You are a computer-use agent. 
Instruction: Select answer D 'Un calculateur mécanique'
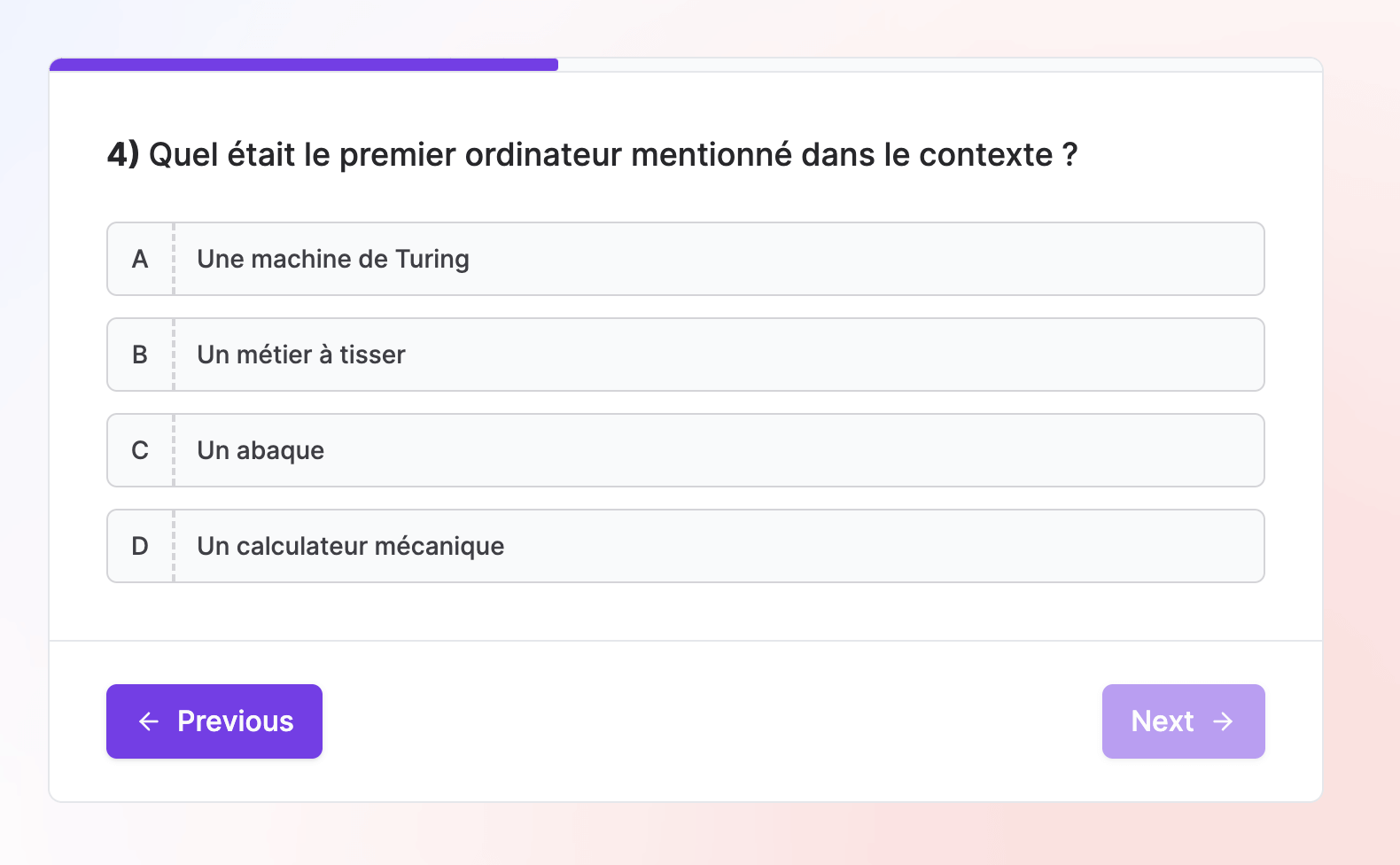(x=686, y=546)
